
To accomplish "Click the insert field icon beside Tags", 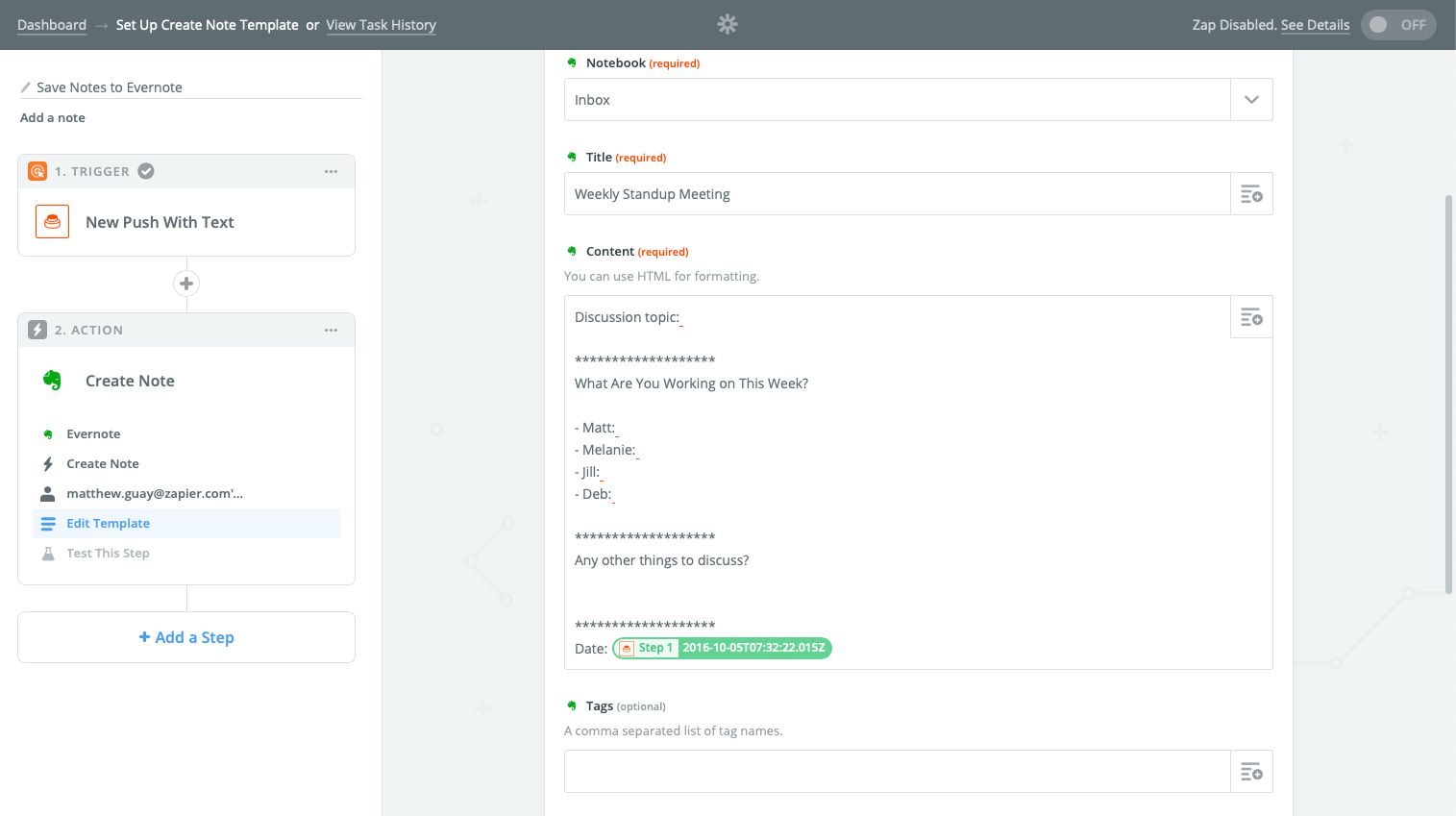I will click(1251, 772).
